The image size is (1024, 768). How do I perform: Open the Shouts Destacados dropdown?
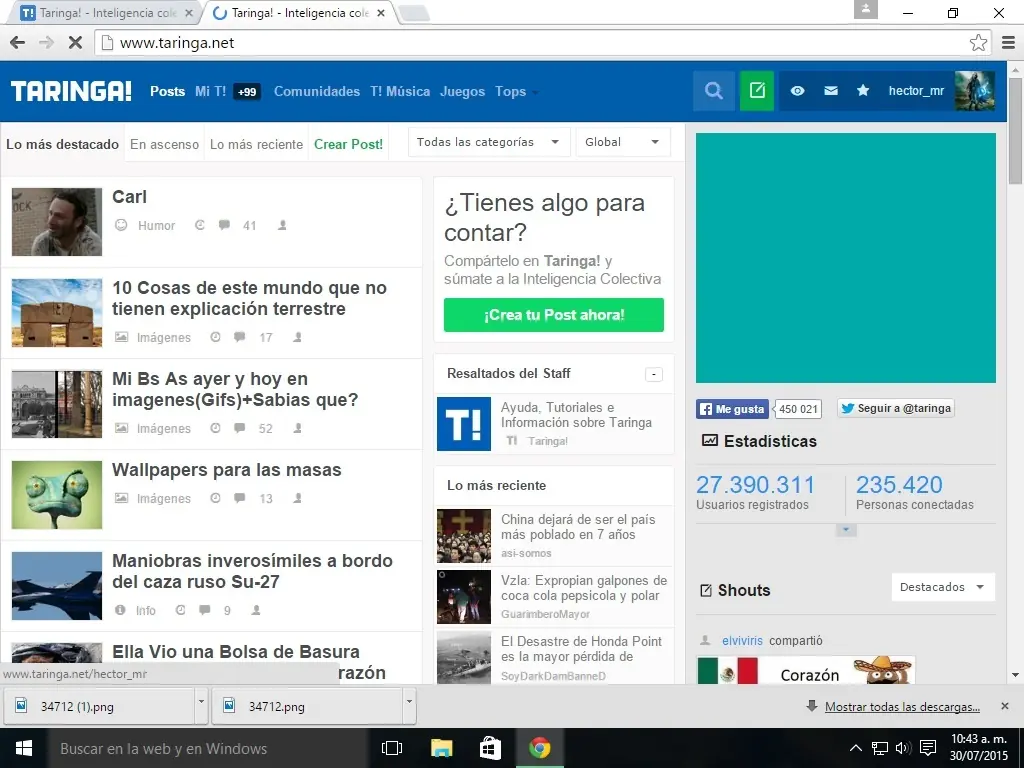pyautogui.click(x=942, y=587)
